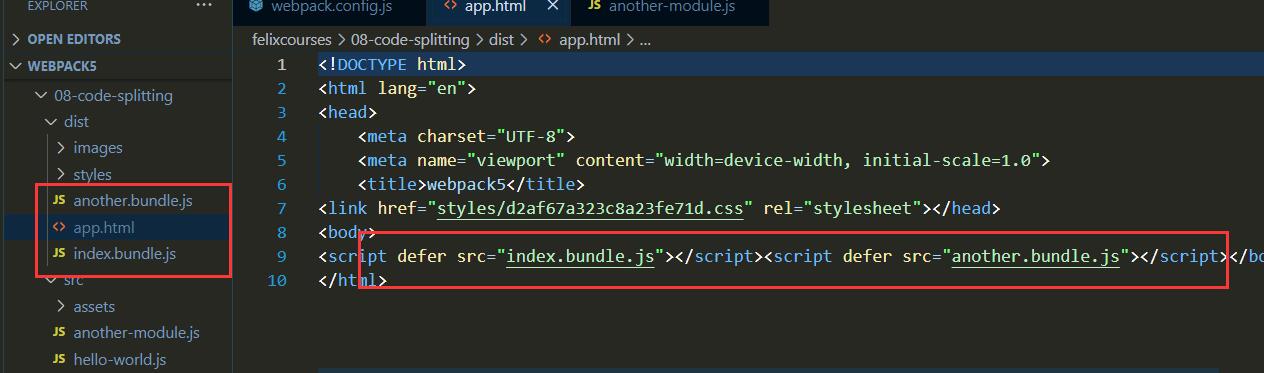This screenshot has height=373, width=1264.
Task: Click the JS icon of another.bundle.js
Action: (x=59, y=201)
